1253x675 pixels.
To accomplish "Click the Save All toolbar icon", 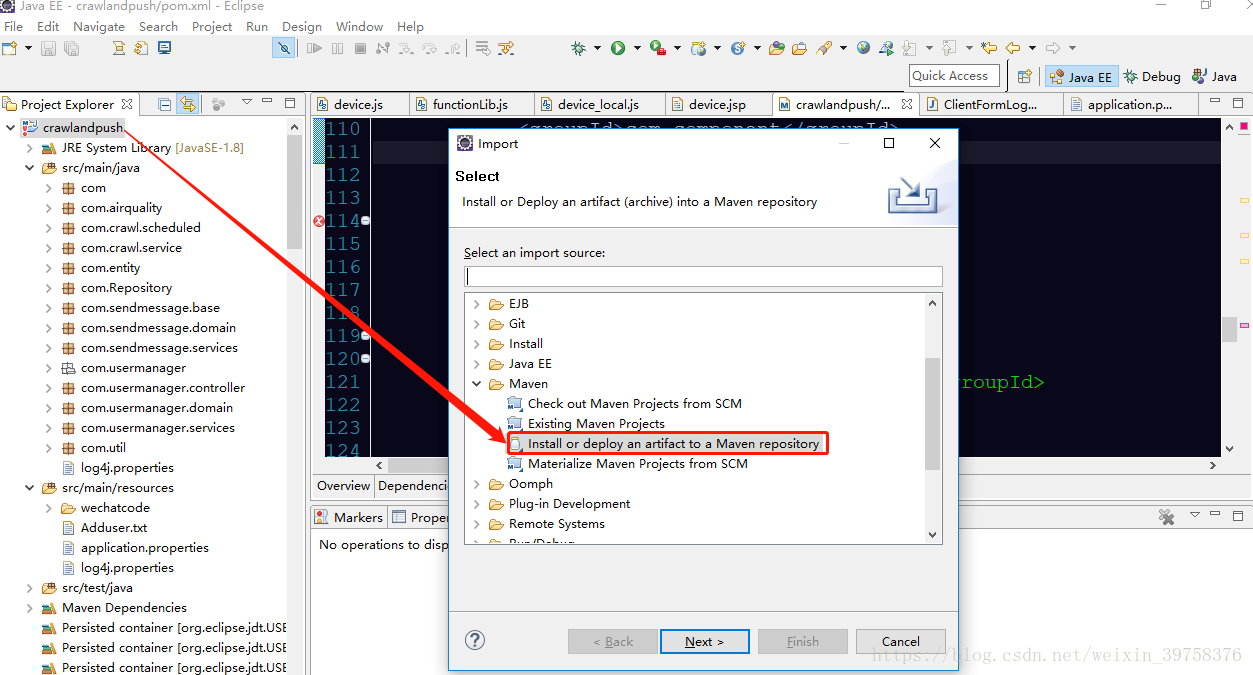I will point(71,48).
